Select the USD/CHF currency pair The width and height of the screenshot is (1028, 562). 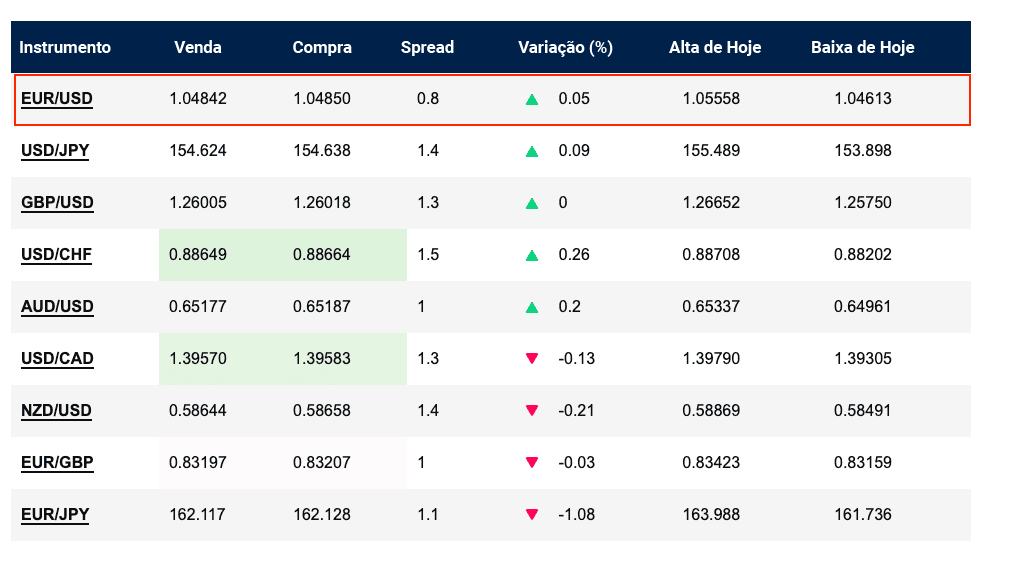(56, 255)
